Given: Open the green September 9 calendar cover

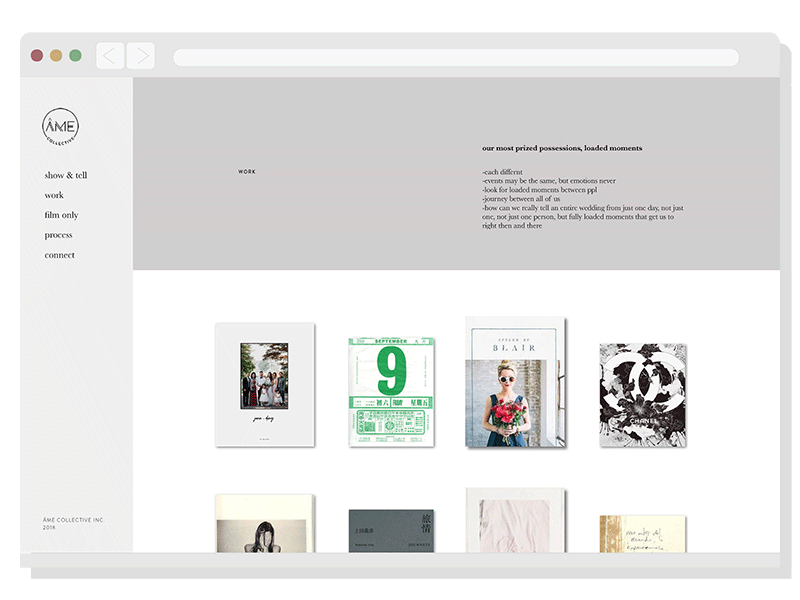Looking at the screenshot, I should point(391,386).
